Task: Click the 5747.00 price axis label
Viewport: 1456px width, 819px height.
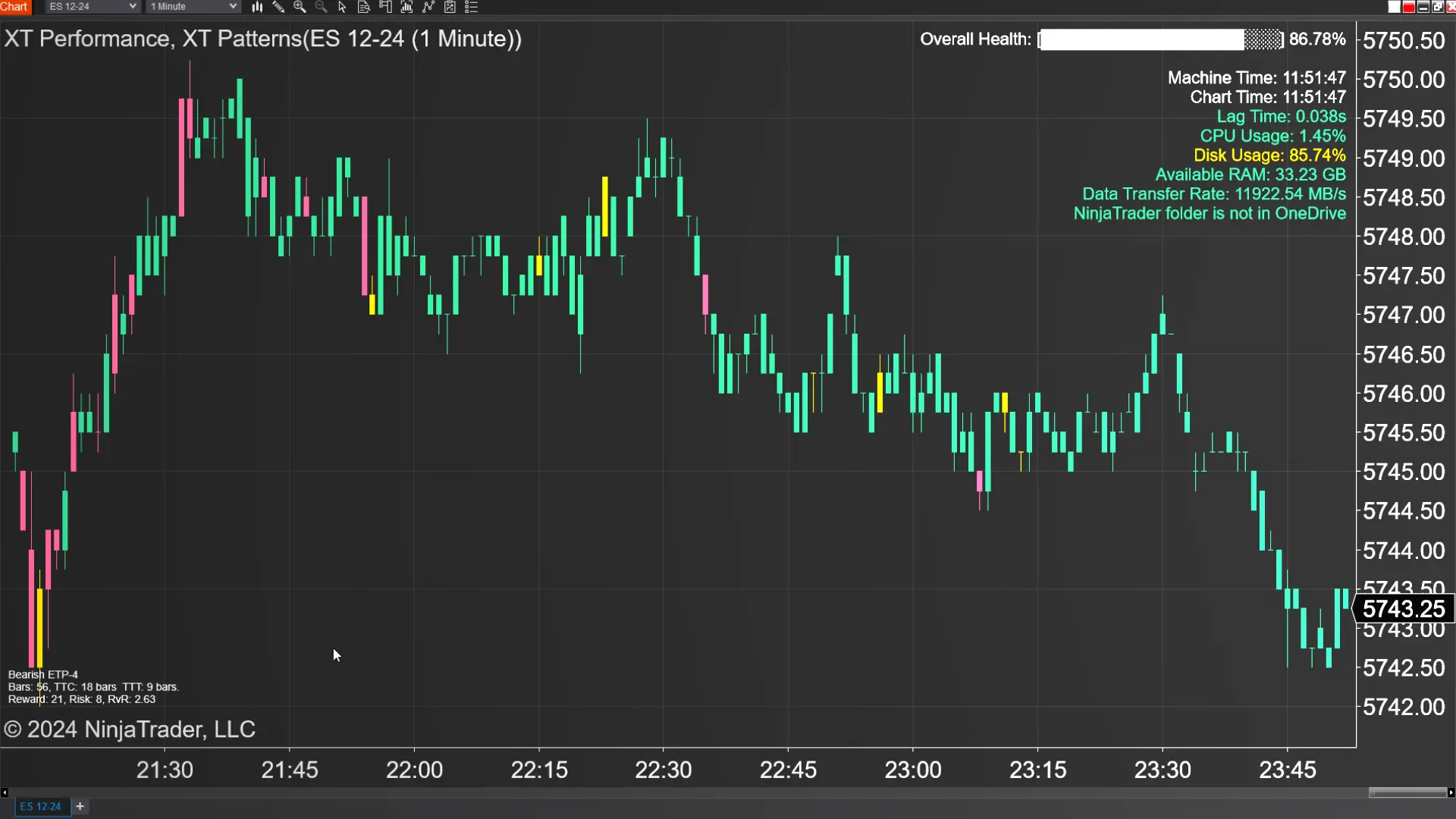Action: [x=1404, y=315]
